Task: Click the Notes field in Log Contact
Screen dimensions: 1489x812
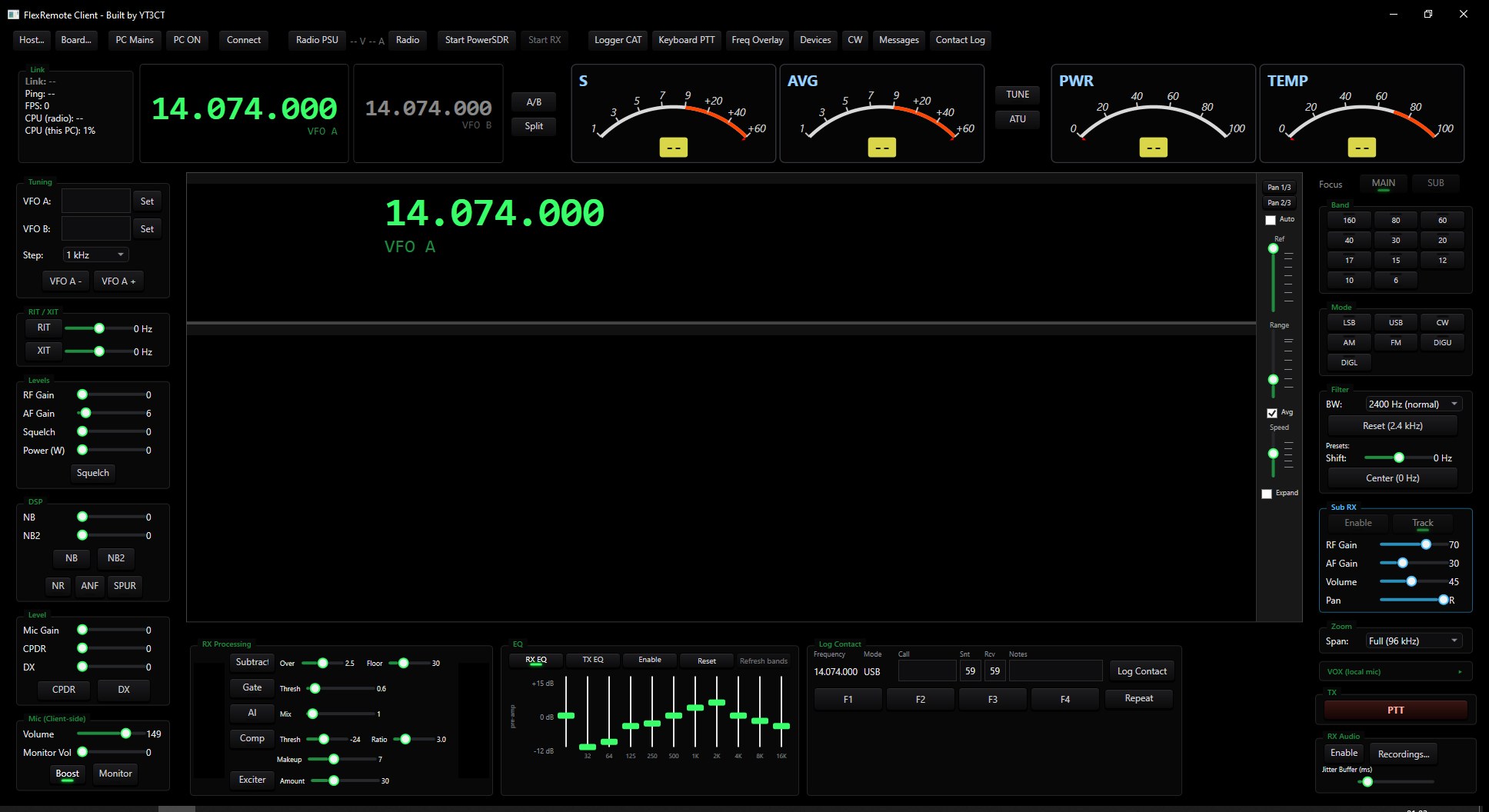Action: pos(1055,671)
